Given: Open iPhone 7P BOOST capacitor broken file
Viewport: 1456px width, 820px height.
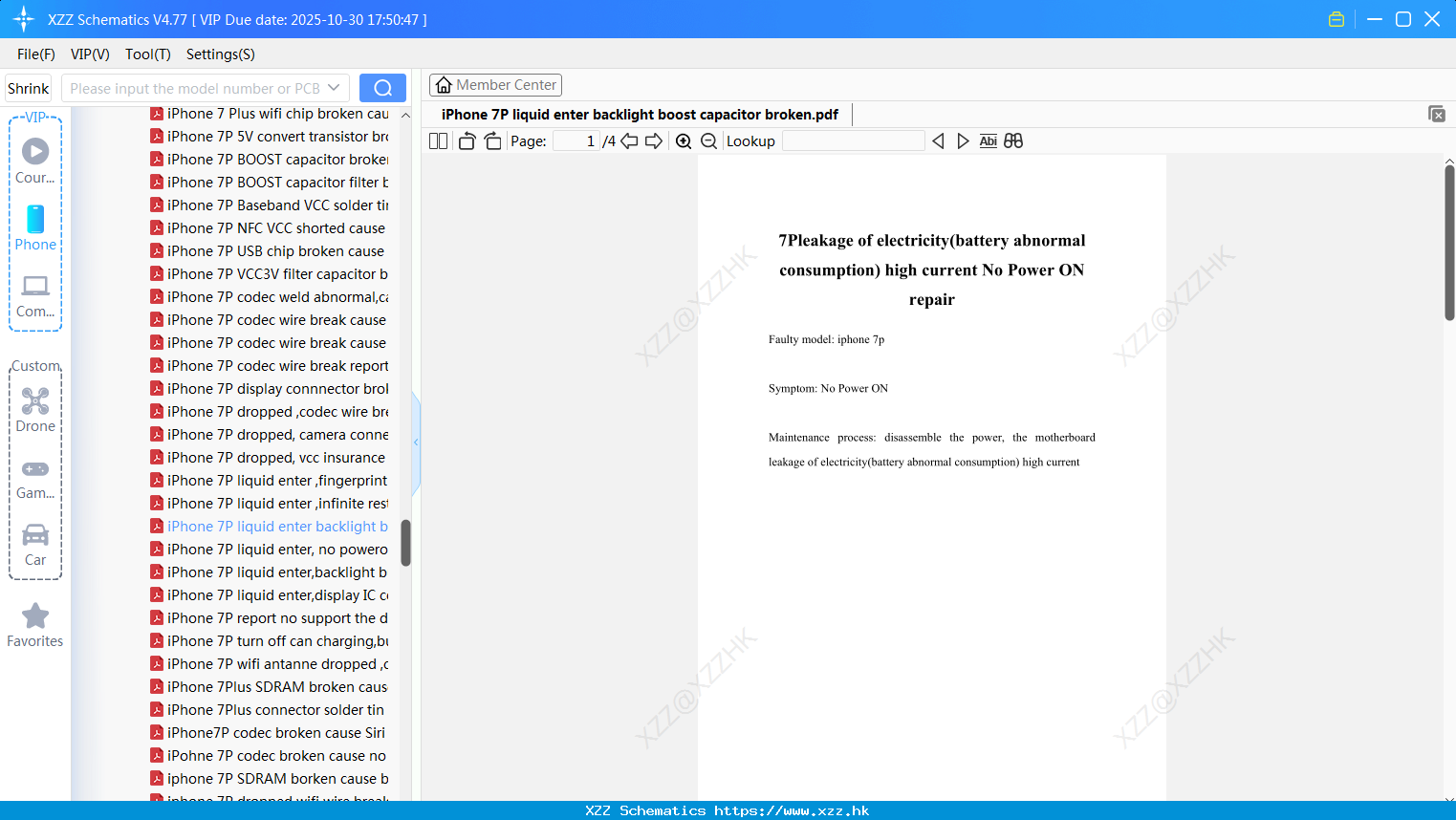Looking at the screenshot, I should click(270, 160).
